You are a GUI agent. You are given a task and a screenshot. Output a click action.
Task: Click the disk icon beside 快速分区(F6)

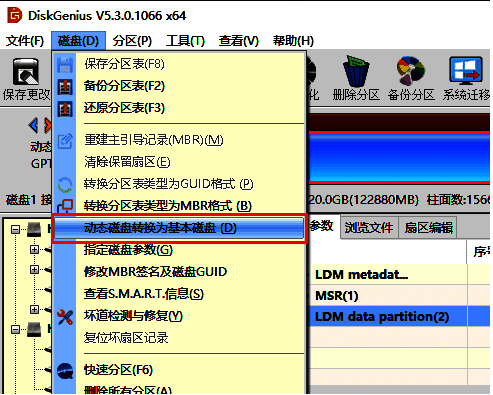click(x=65, y=371)
